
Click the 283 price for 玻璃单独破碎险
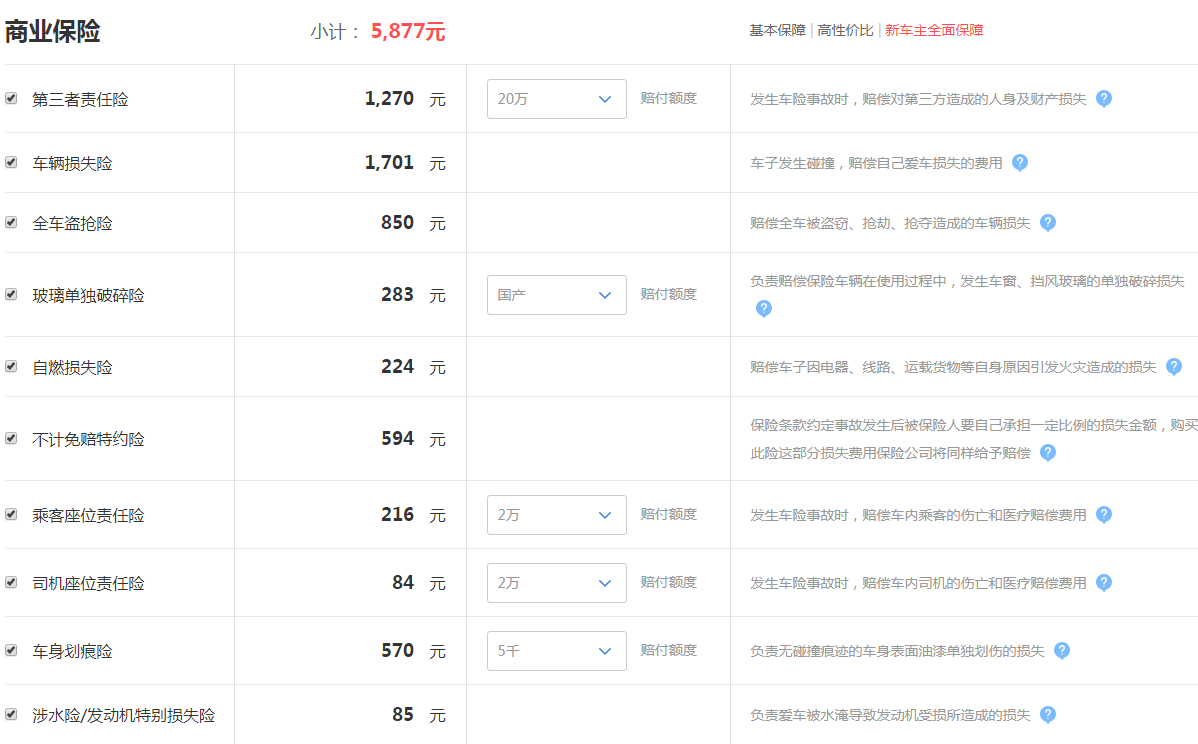(x=397, y=294)
